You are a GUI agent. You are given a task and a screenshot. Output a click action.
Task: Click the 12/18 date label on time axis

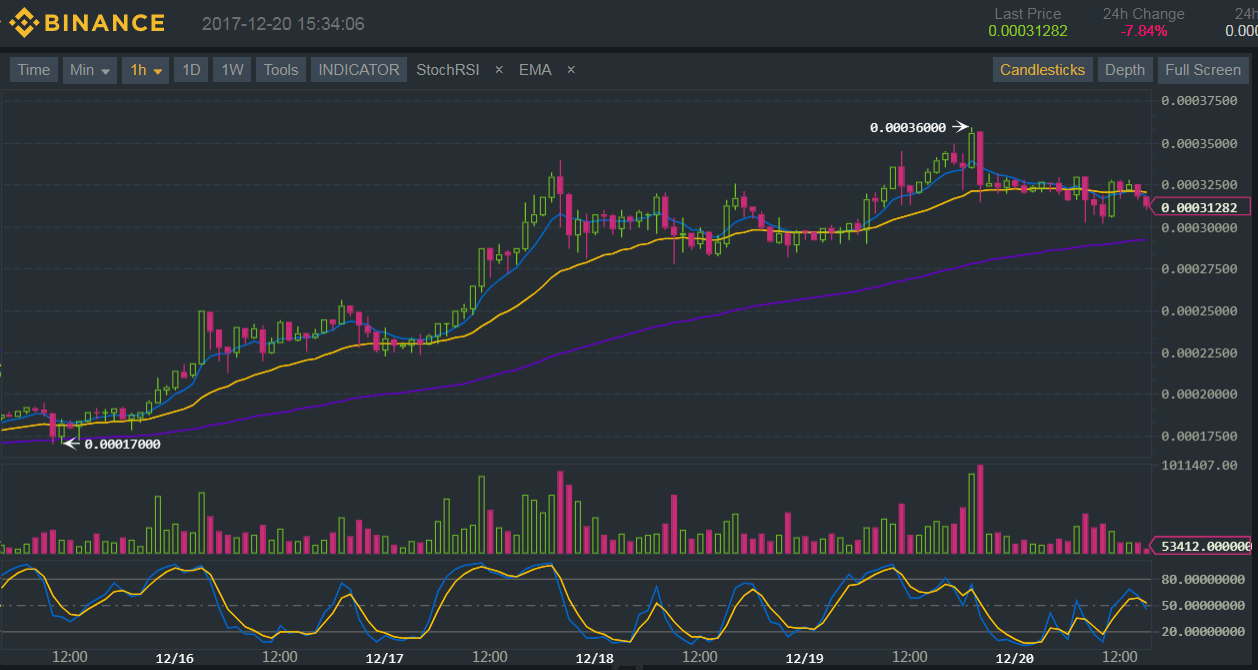pos(595,658)
